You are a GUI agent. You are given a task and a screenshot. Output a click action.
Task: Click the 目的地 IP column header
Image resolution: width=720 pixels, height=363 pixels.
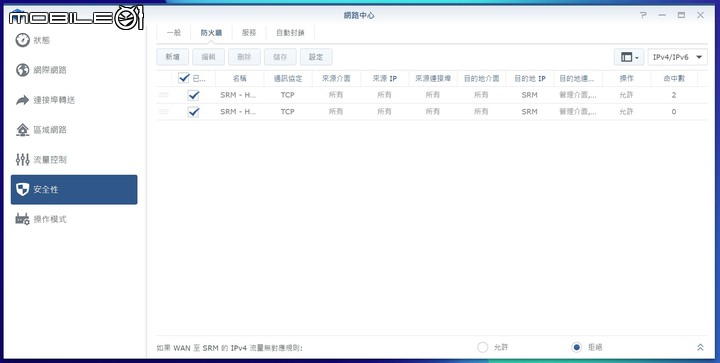(529, 78)
